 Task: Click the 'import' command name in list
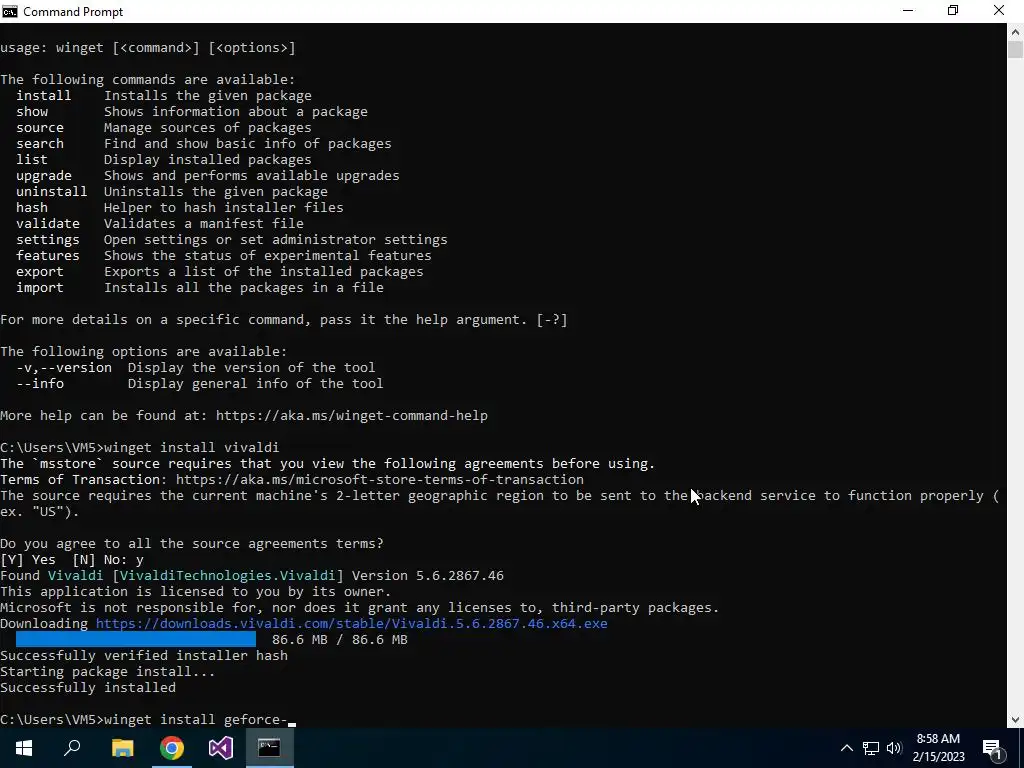coord(40,287)
